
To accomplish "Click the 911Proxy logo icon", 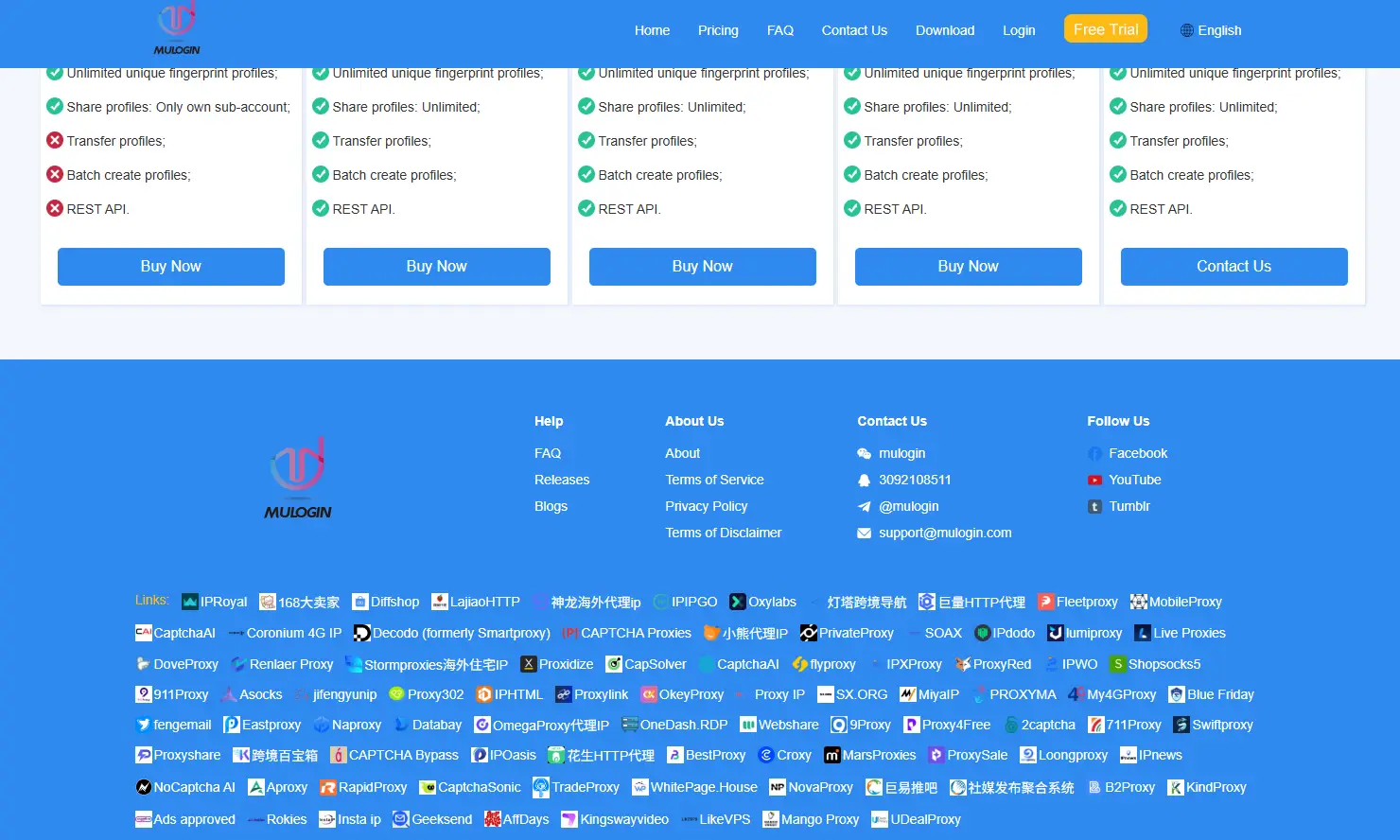I will tap(143, 694).
